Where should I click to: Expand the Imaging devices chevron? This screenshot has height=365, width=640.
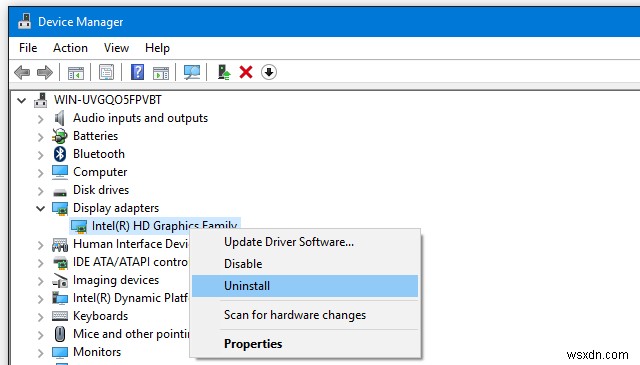pos(40,281)
